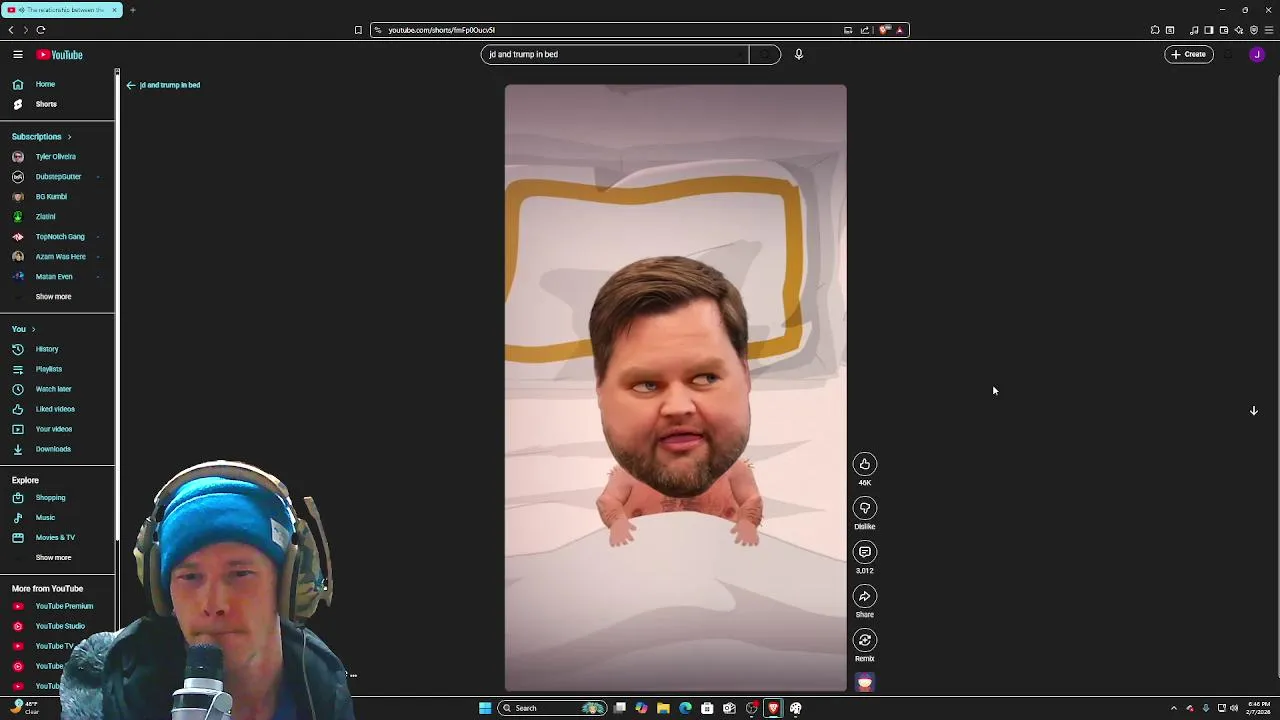Image resolution: width=1280 pixels, height=720 pixels.
Task: Click the YouTube search input field
Action: tap(615, 54)
